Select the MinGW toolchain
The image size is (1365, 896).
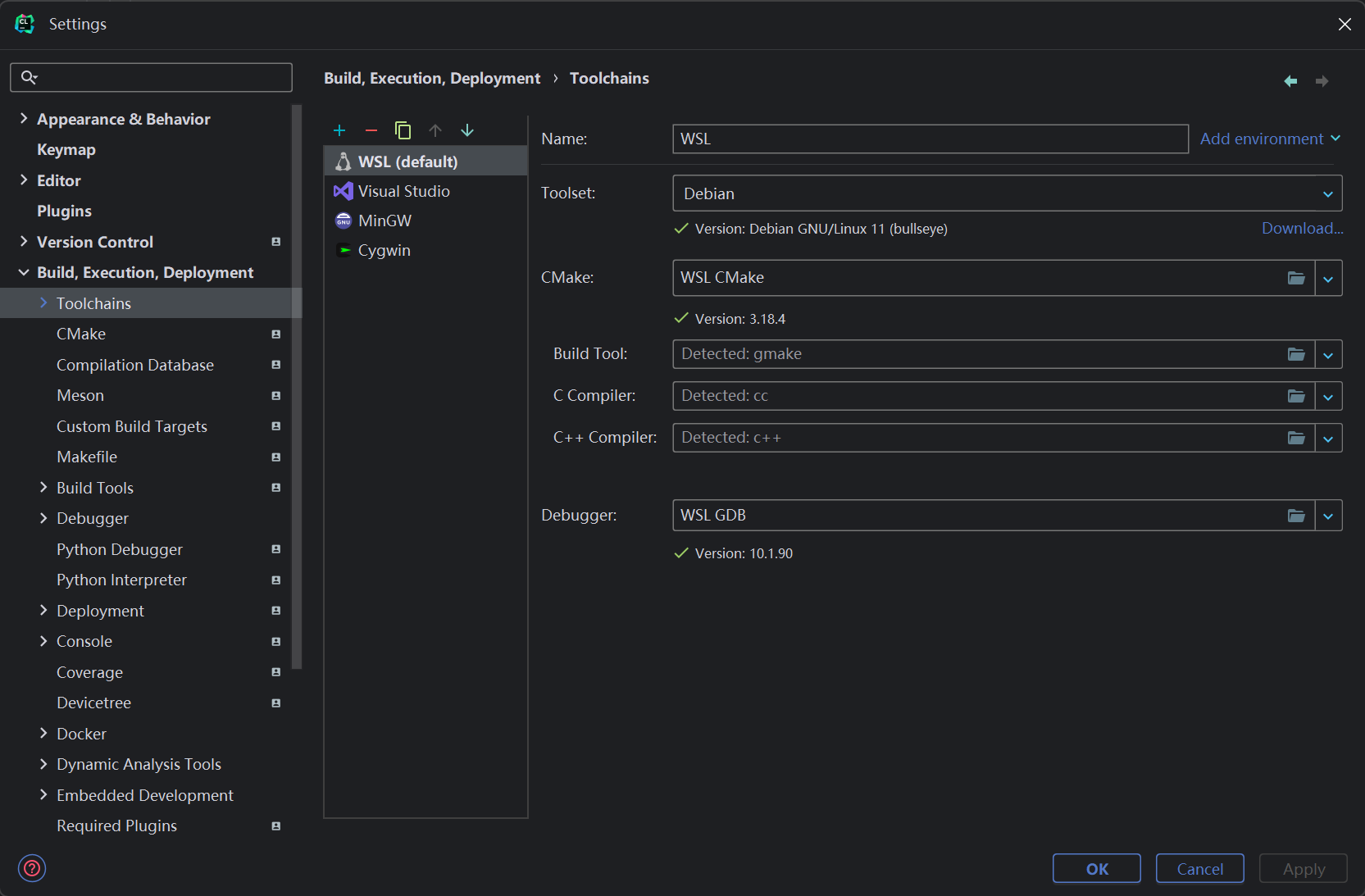425,221
